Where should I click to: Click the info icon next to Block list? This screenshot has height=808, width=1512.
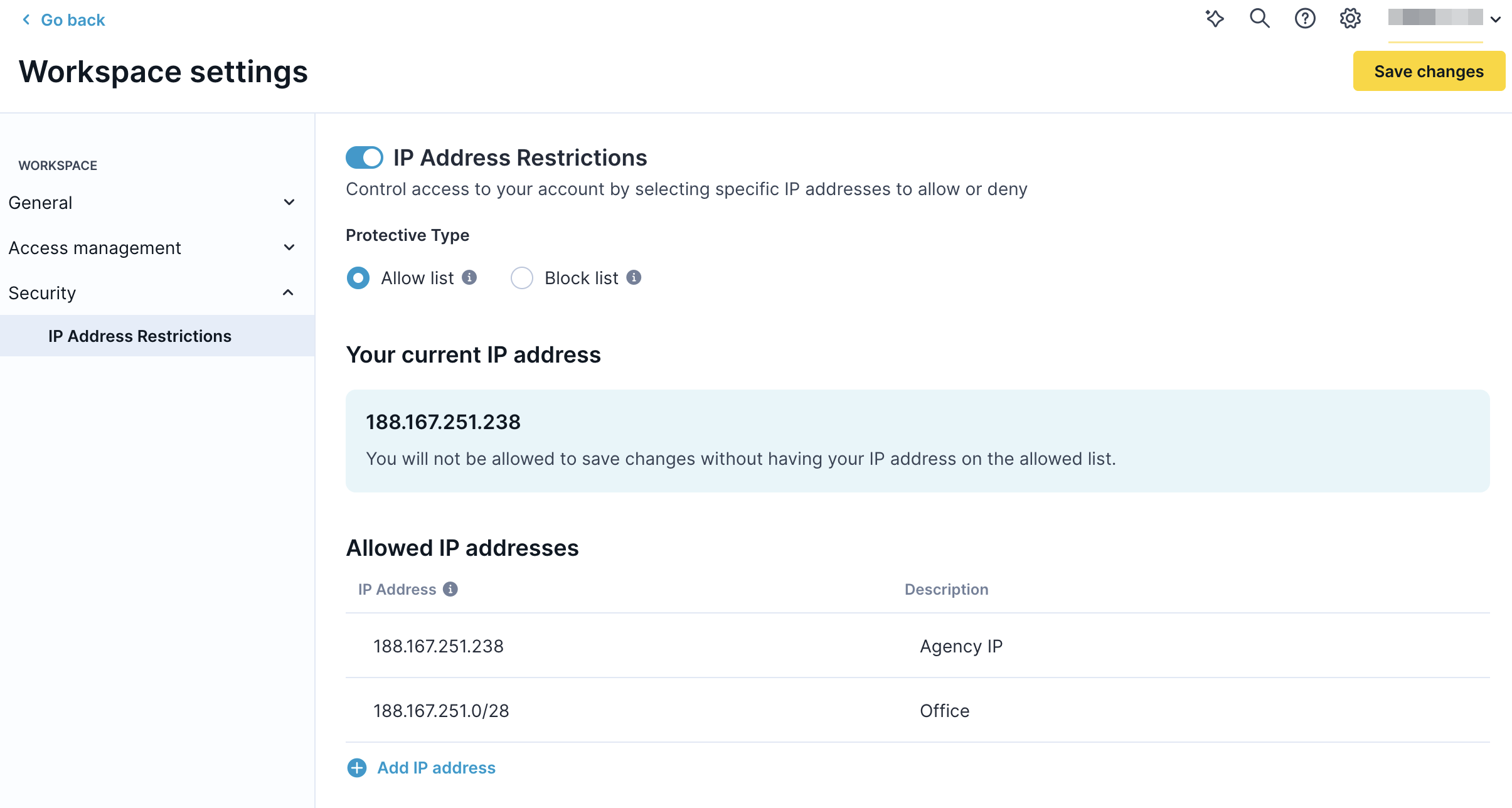(x=634, y=277)
